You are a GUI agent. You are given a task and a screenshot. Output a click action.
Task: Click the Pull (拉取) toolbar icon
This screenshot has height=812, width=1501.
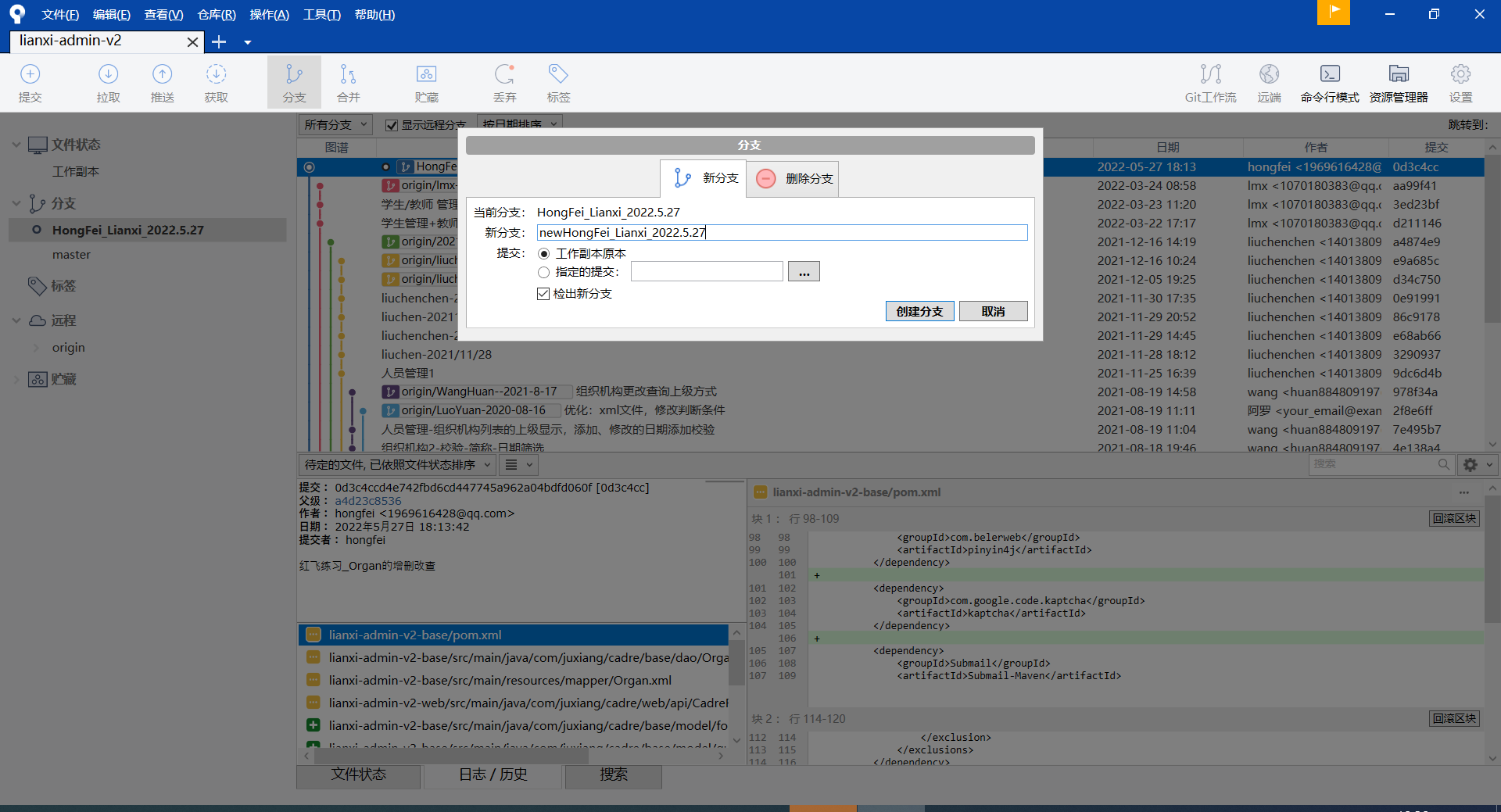tap(108, 83)
